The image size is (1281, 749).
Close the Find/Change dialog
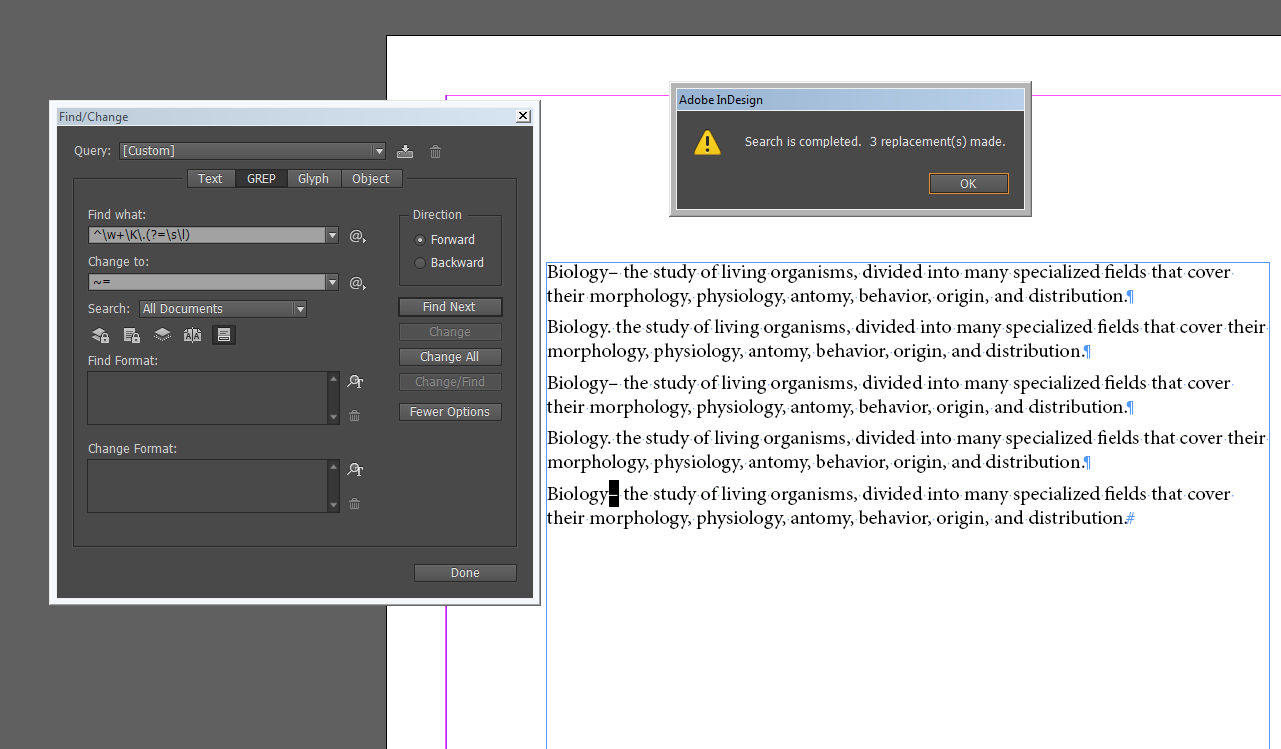click(x=523, y=117)
